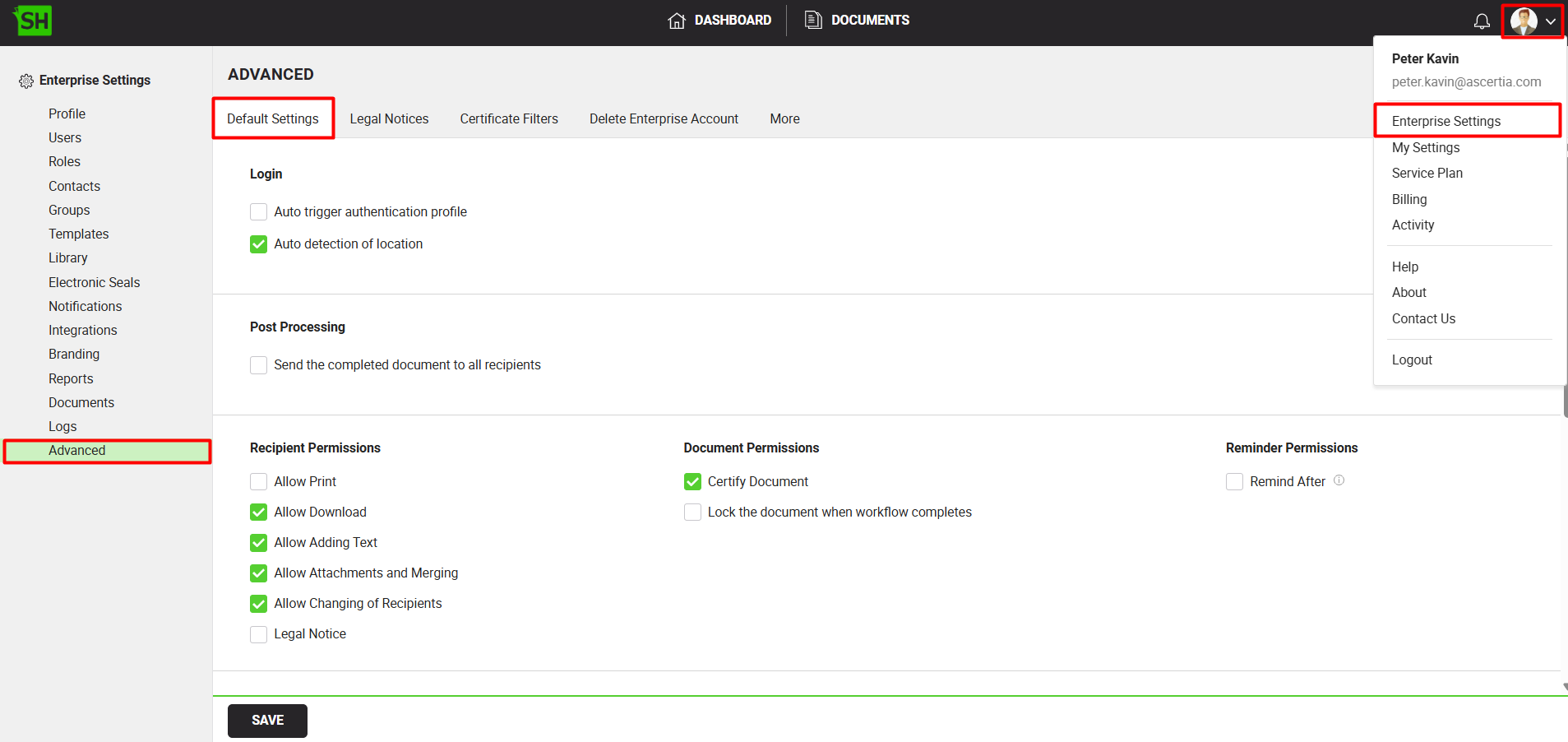1568x742 pixels.
Task: Click the SigningHub SH logo
Action: (x=33, y=21)
